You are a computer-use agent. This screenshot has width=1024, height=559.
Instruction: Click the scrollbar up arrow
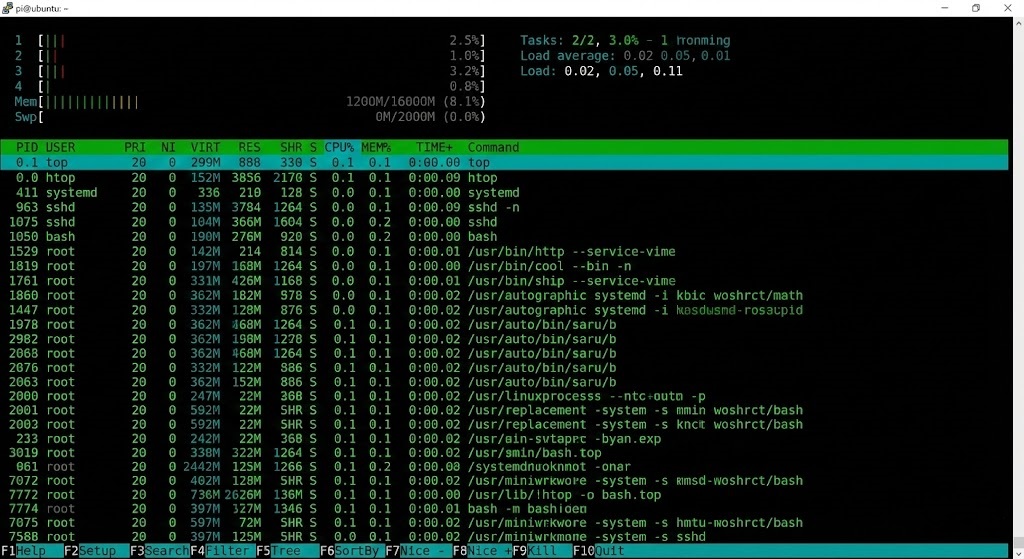1017,23
